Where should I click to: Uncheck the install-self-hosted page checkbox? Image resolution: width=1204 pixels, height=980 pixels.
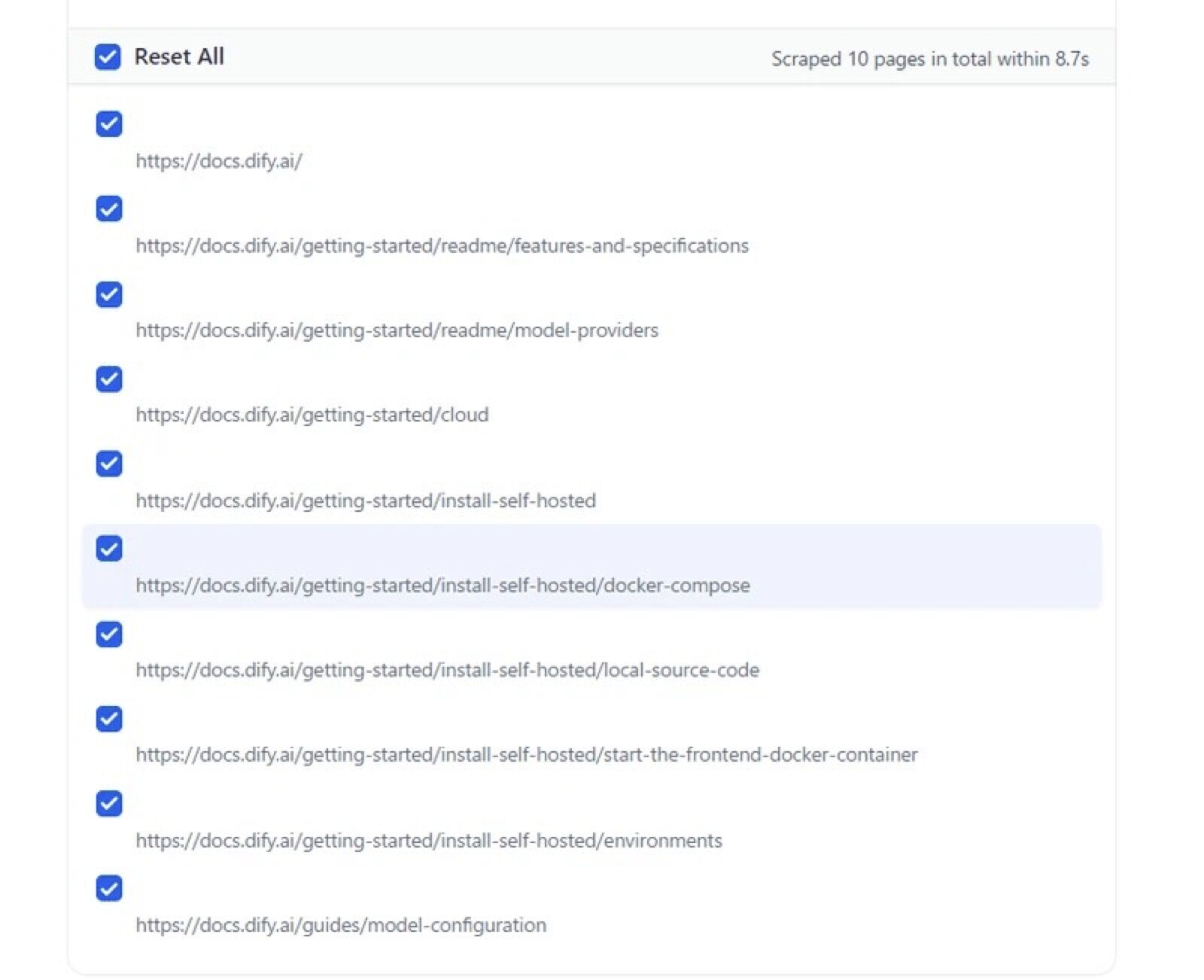click(x=109, y=464)
